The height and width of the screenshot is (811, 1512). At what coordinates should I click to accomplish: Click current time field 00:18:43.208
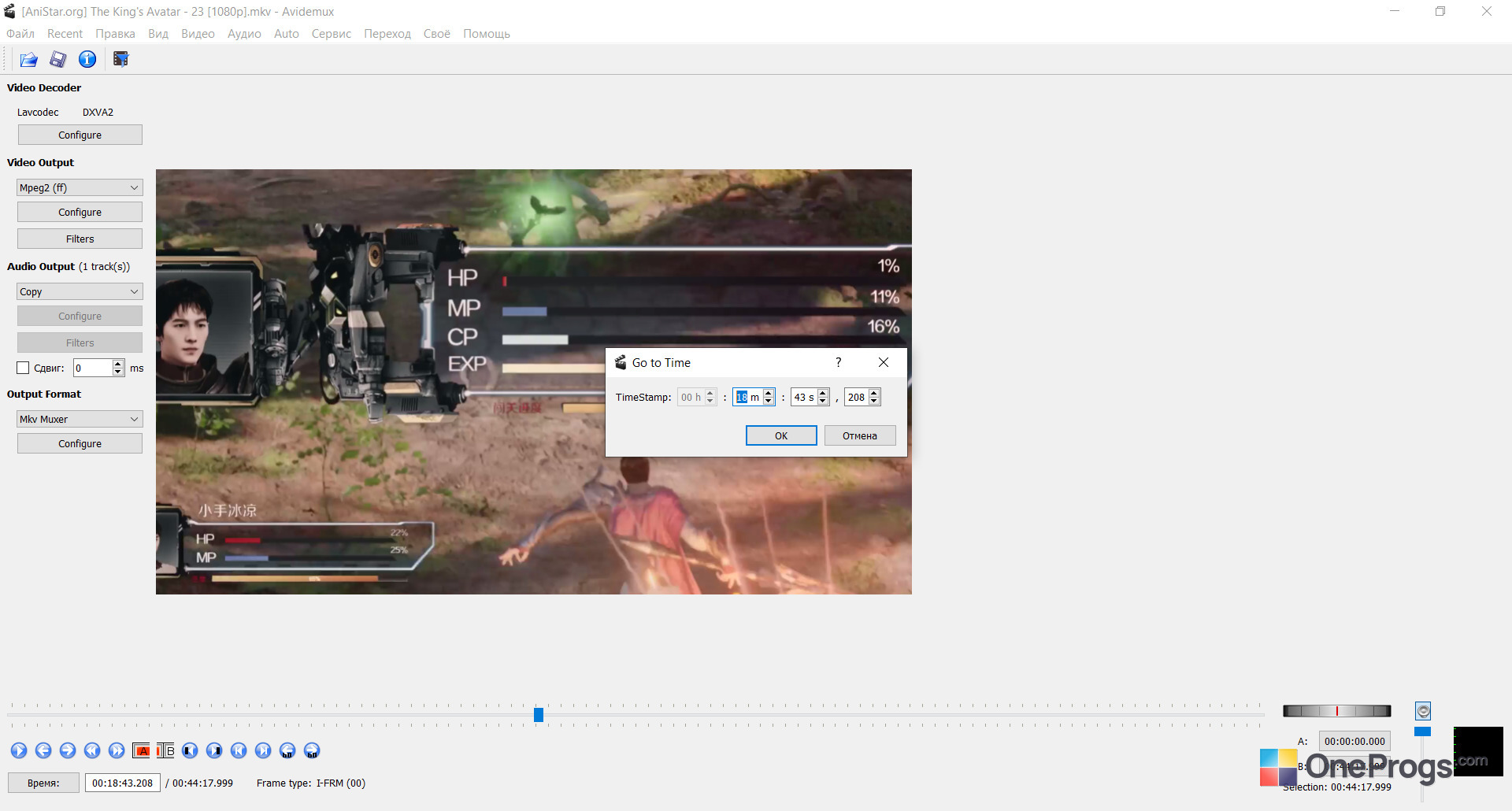point(123,783)
